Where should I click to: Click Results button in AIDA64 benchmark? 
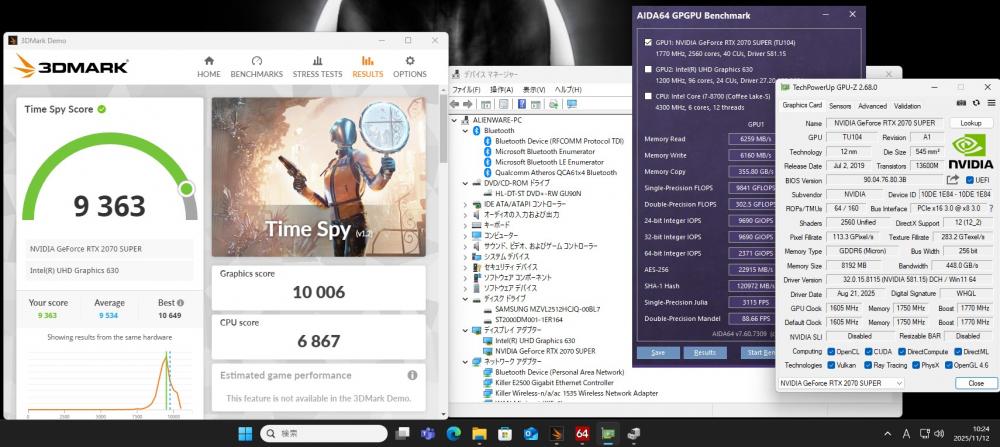[x=705, y=353]
